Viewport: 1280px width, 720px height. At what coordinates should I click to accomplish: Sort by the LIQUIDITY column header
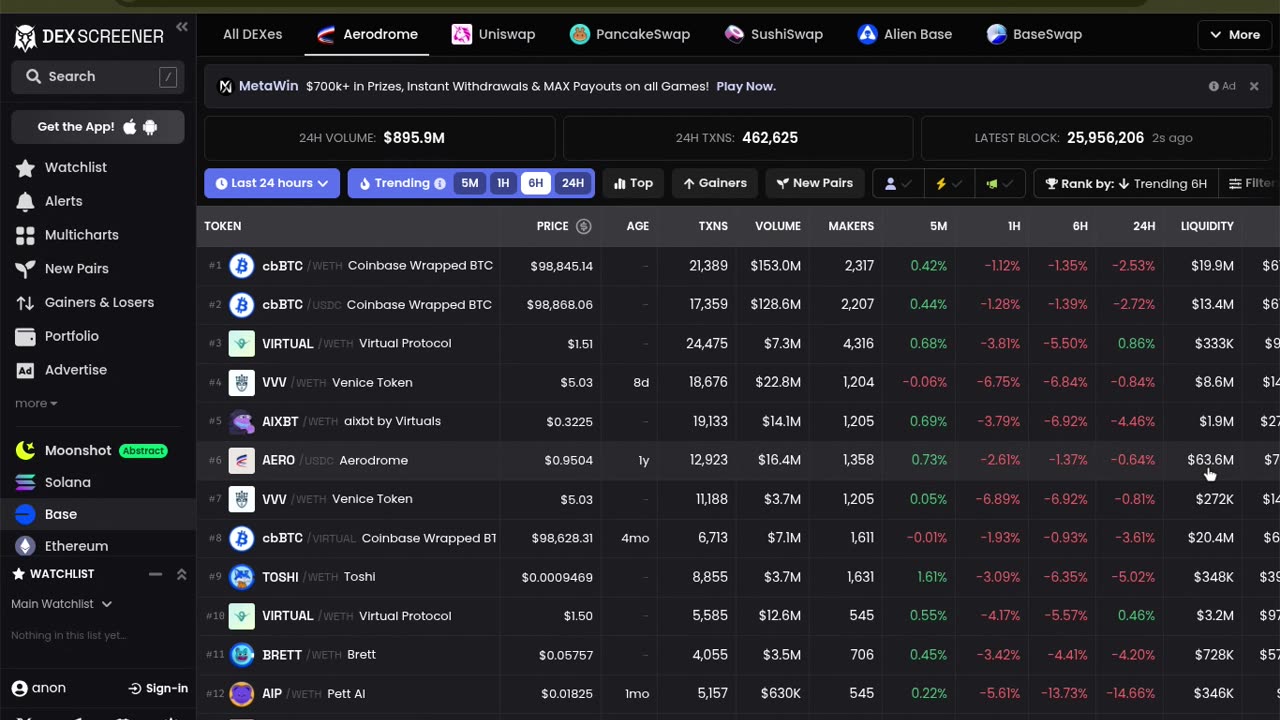[x=1207, y=226]
